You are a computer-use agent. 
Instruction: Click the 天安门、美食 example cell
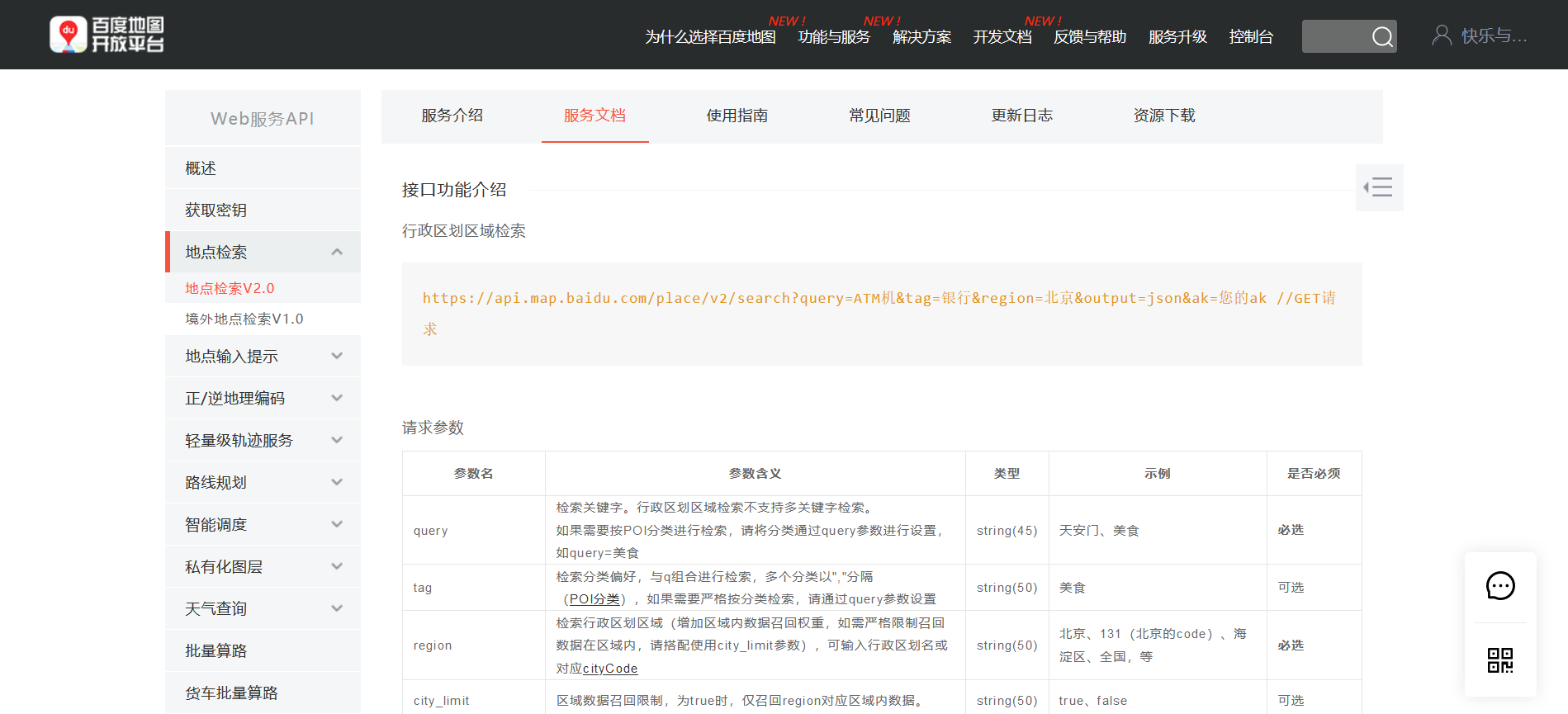pyautogui.click(x=1158, y=530)
